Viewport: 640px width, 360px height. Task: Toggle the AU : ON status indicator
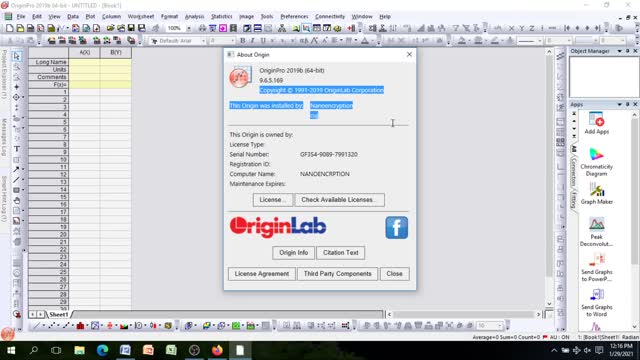point(560,337)
